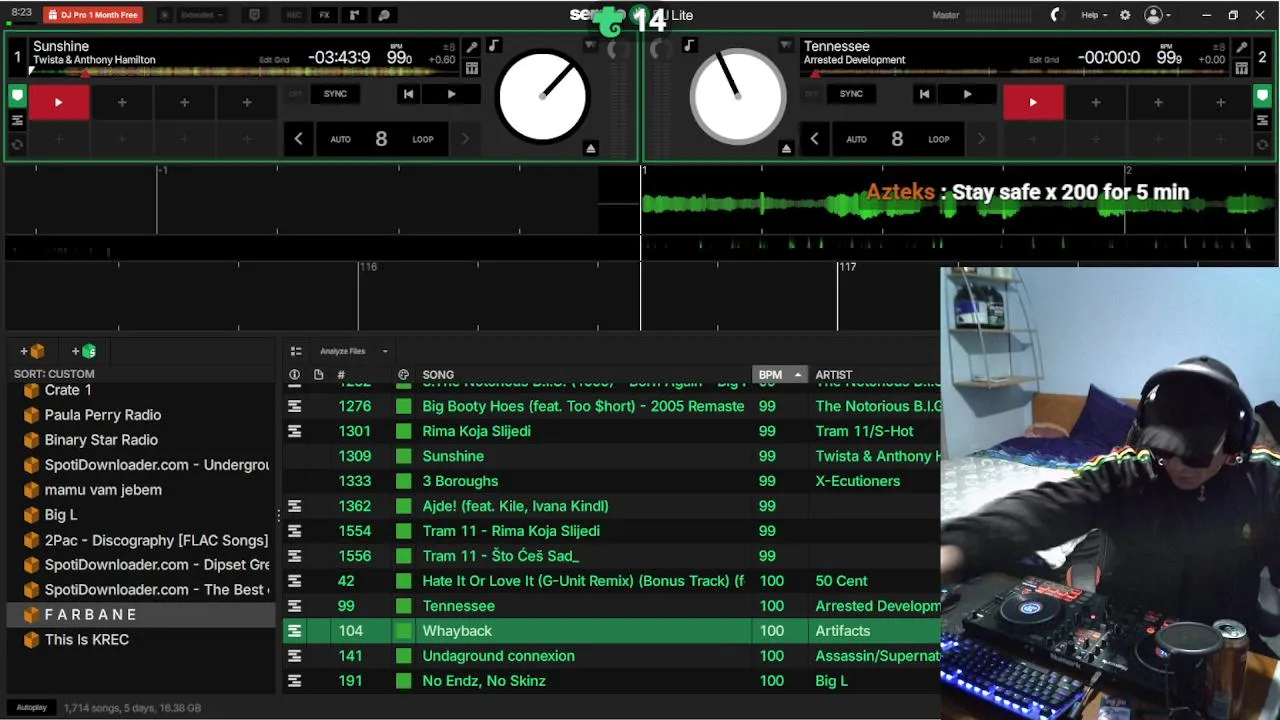Halve the auto loop size on deck 2
Viewport: 1280px width, 720px height.
(814, 139)
